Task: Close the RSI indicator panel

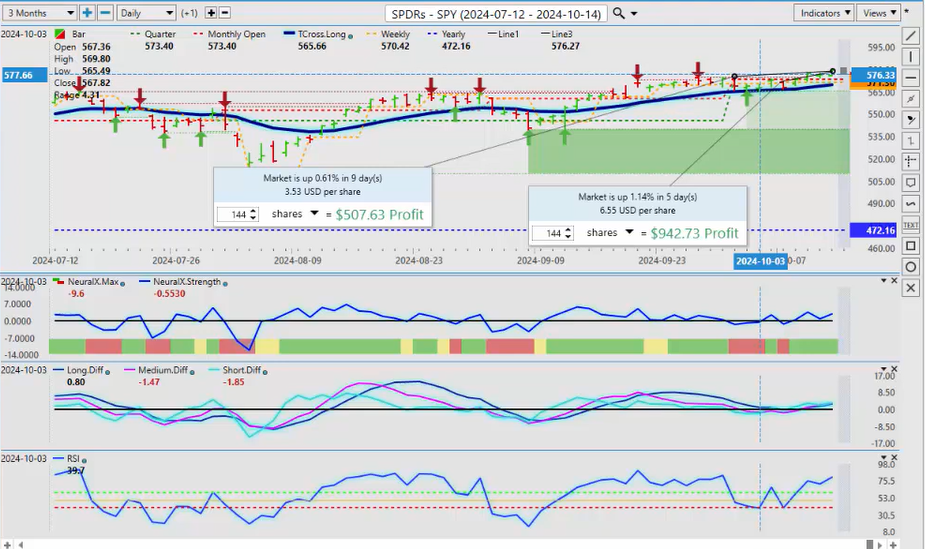Action: [894, 458]
